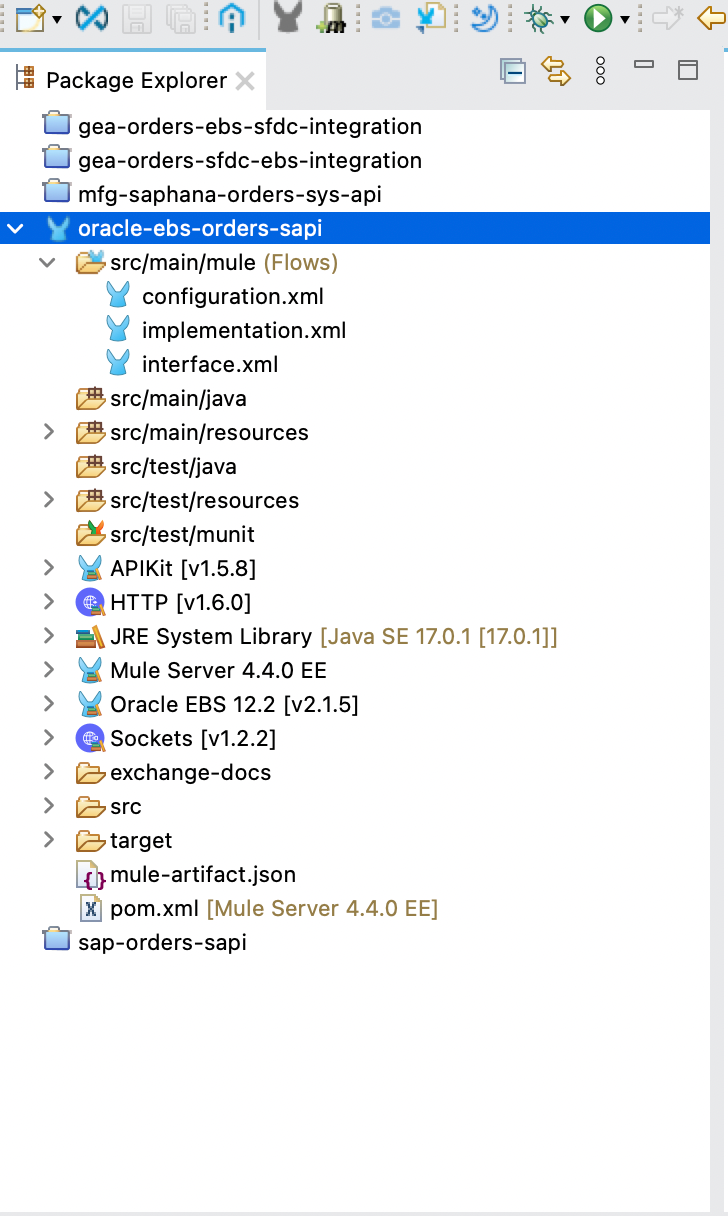This screenshot has width=728, height=1216.
Task: Collapse the src/main/mule folder
Action: (48, 263)
